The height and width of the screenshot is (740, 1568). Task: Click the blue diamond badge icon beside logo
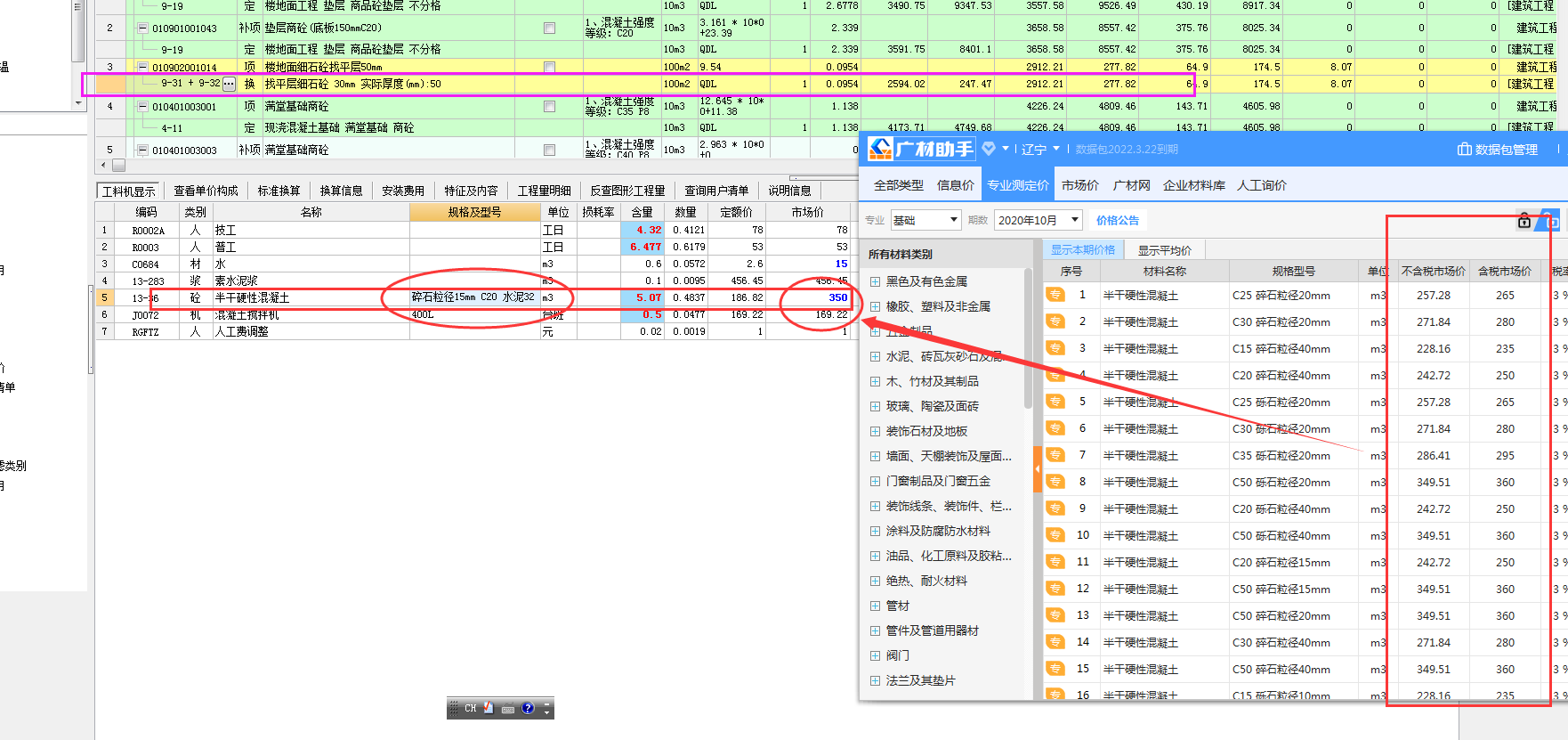pyautogui.click(x=989, y=149)
